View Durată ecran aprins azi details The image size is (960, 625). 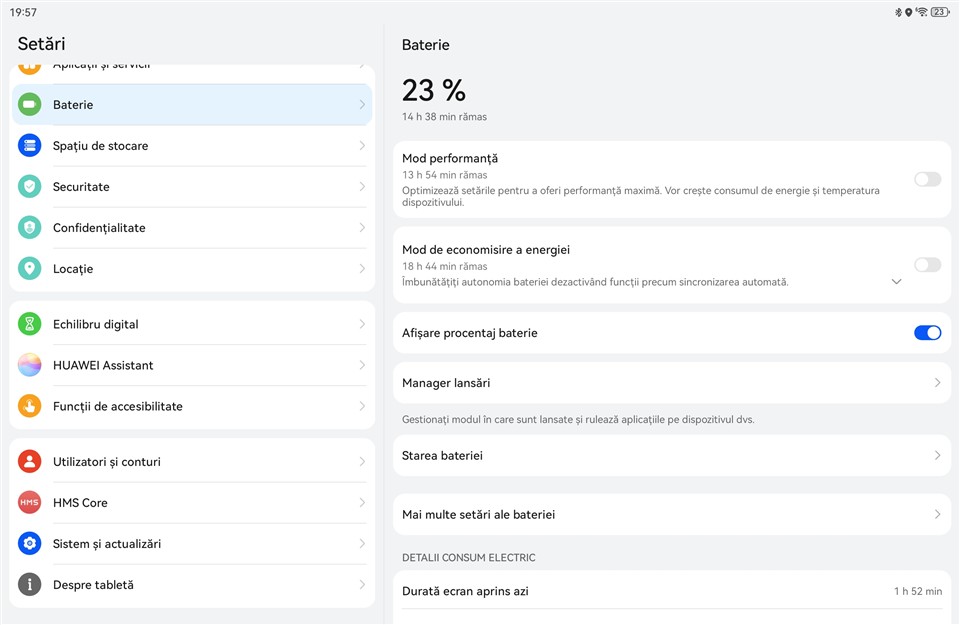pos(670,591)
